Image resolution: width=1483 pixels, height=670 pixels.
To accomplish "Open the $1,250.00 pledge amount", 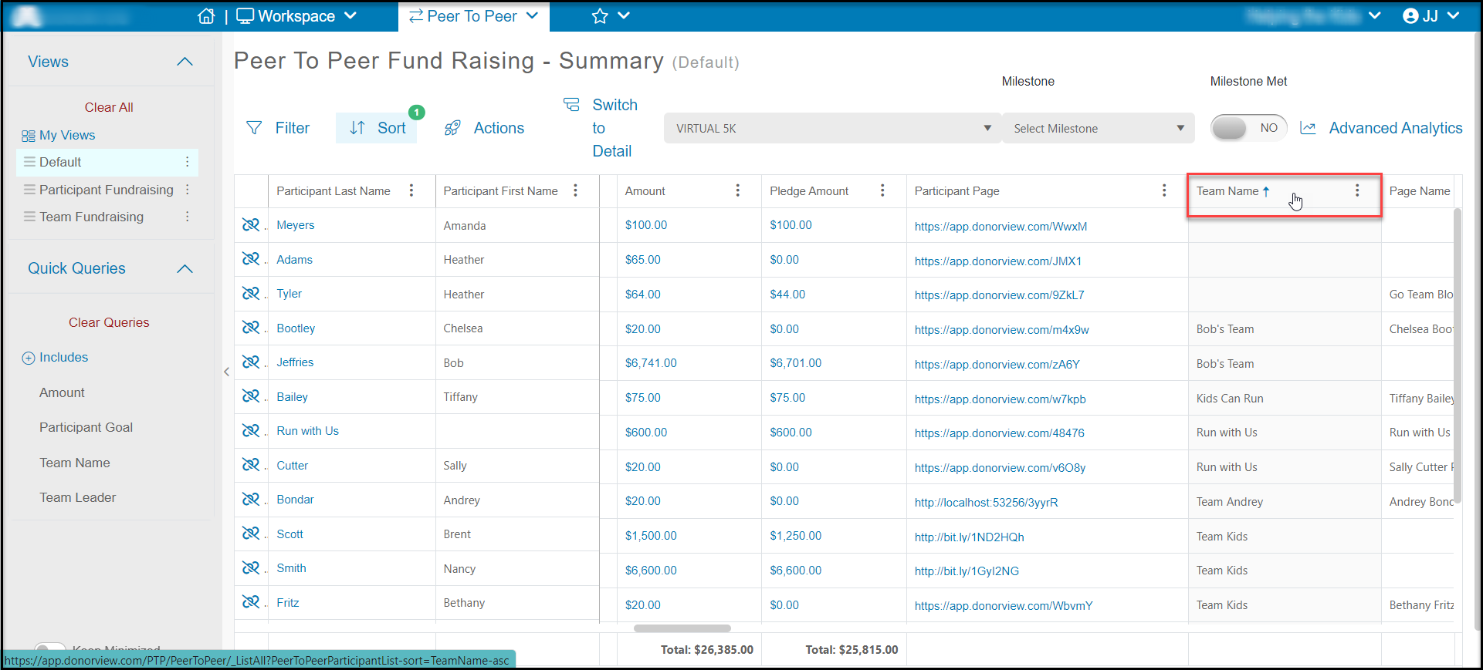I will (x=796, y=536).
